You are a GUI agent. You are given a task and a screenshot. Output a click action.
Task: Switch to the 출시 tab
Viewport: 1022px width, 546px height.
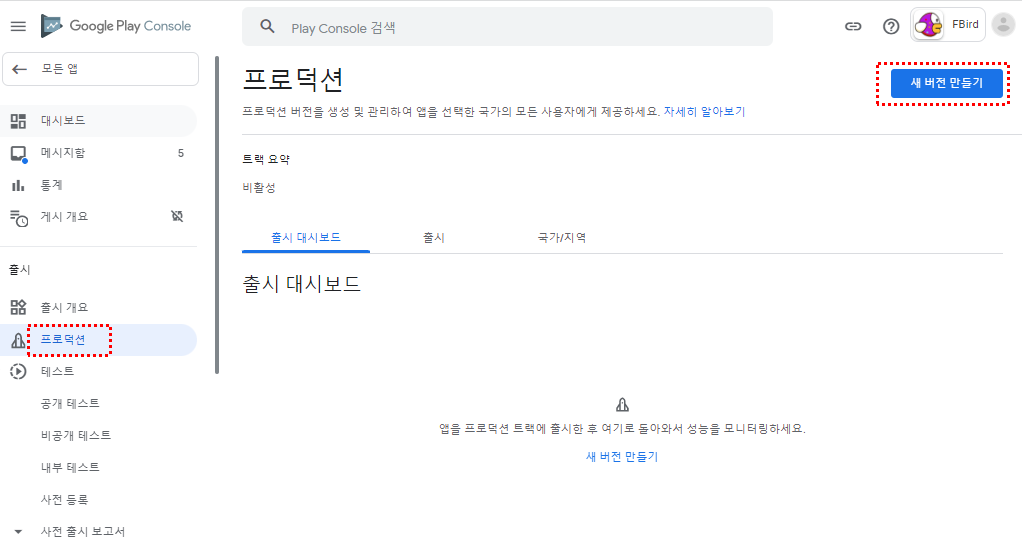[433, 238]
